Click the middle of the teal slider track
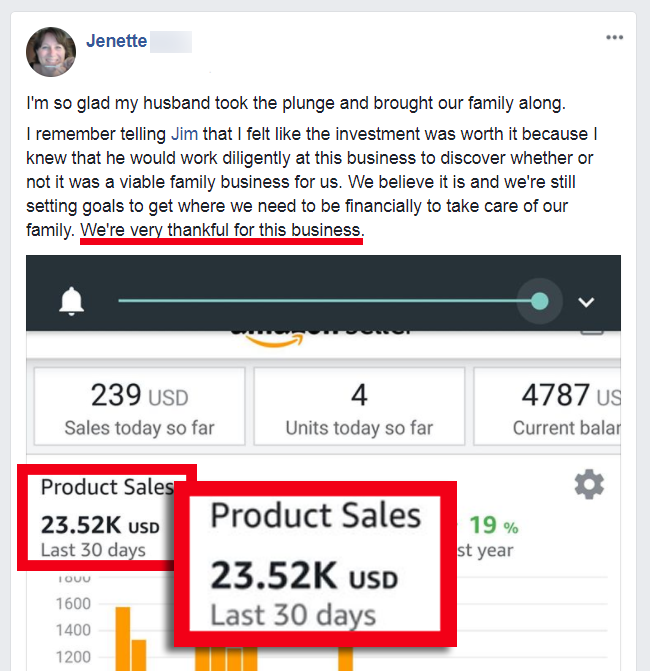The image size is (650, 671). [x=328, y=301]
